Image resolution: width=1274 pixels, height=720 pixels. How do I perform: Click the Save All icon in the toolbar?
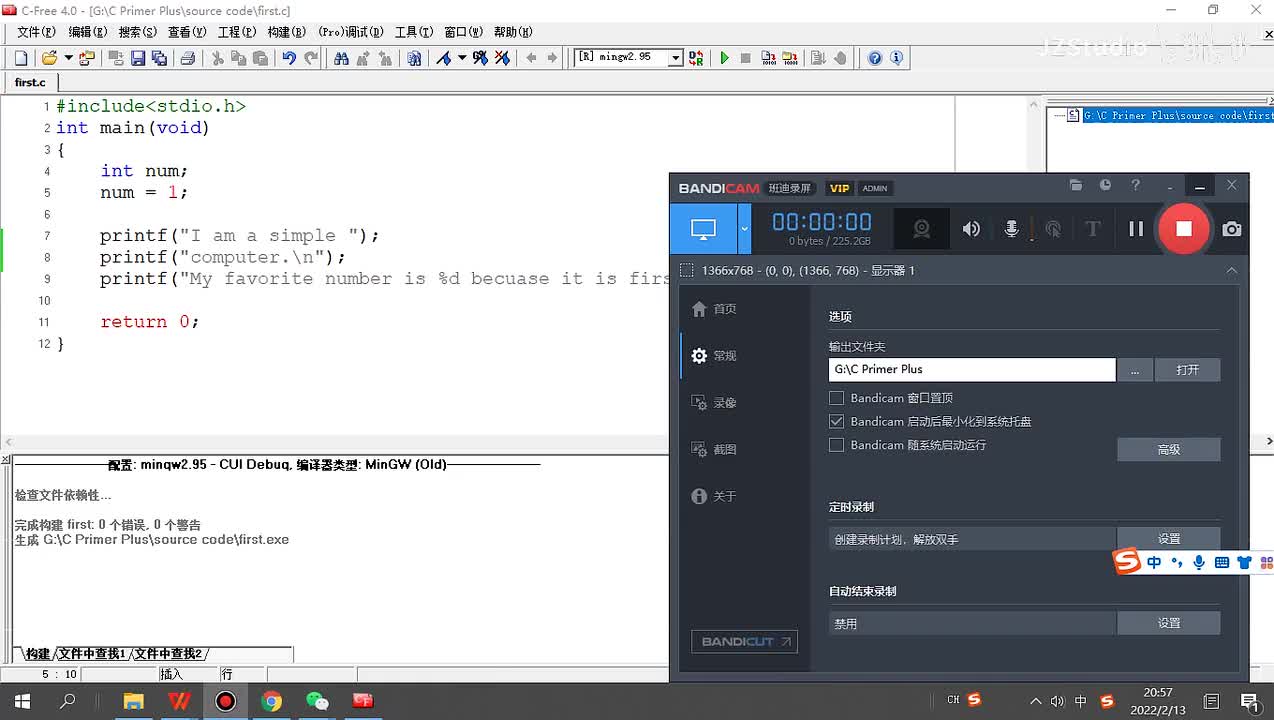tap(159, 58)
